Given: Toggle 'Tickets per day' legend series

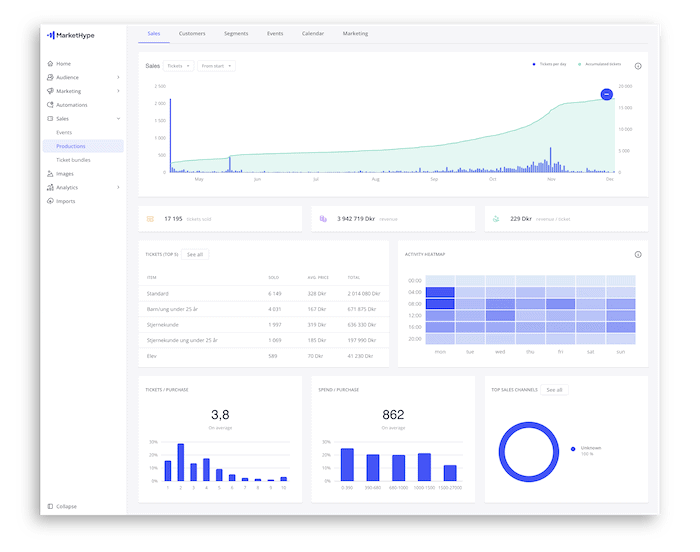Looking at the screenshot, I should point(551,64).
